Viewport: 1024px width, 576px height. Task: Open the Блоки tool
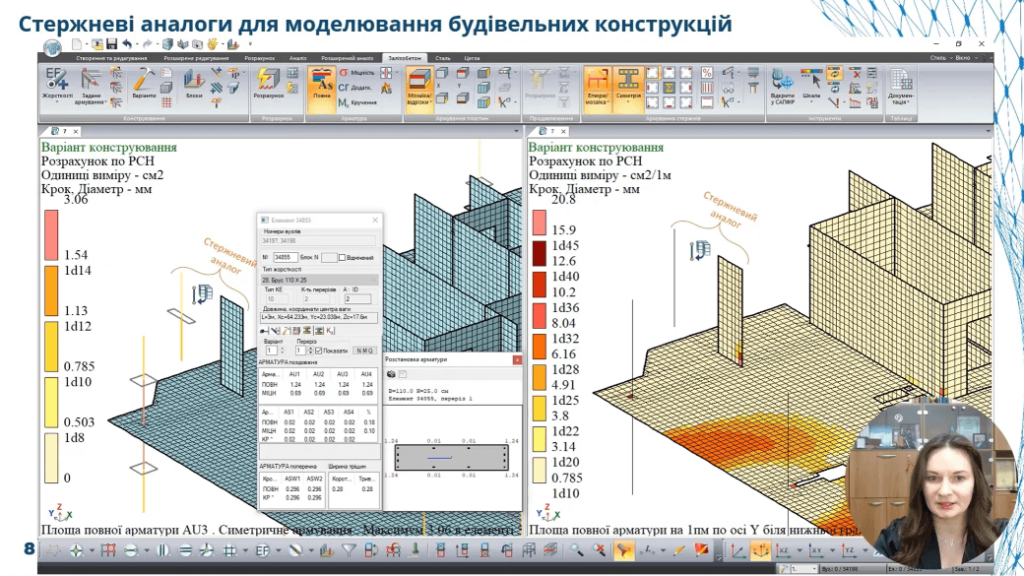pos(194,80)
